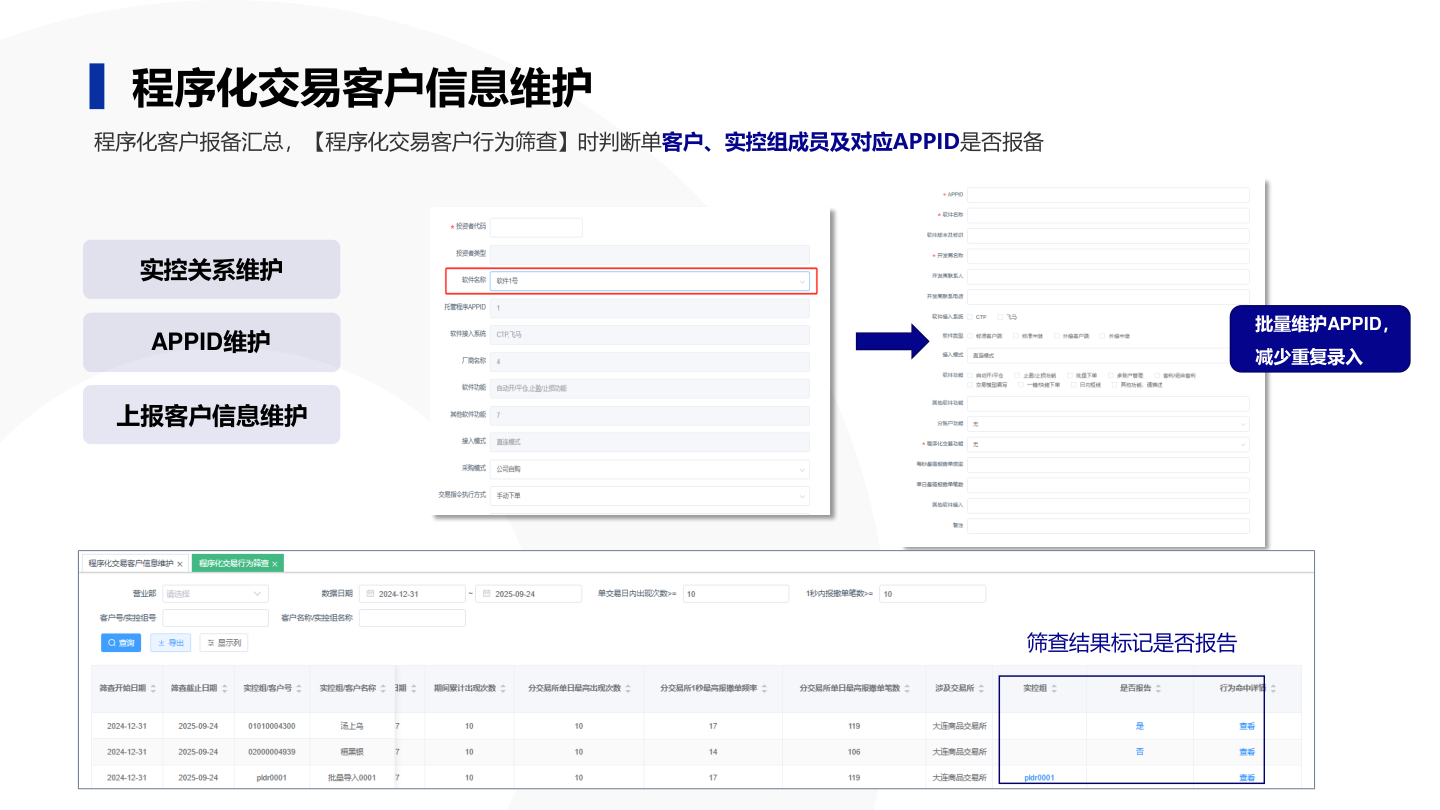Select 实控关系维护 menu item
Screen dimensions: 1440x810
pos(211,269)
